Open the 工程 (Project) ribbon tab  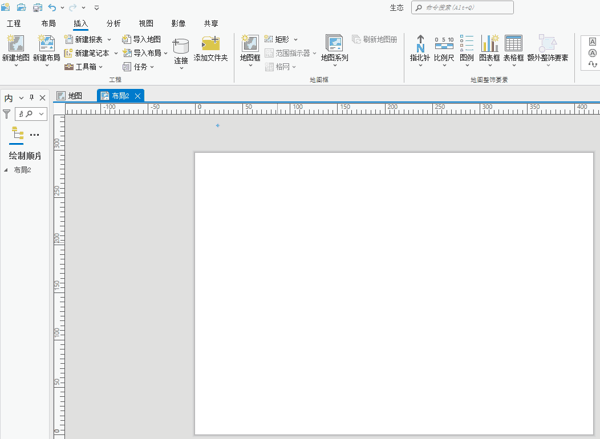click(x=14, y=24)
